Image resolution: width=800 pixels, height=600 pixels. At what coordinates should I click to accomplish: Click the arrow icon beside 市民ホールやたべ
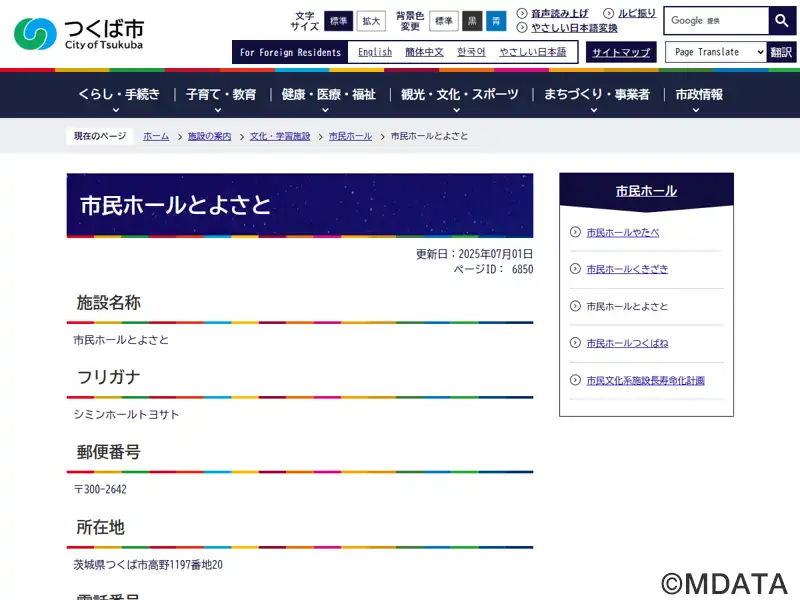(575, 232)
